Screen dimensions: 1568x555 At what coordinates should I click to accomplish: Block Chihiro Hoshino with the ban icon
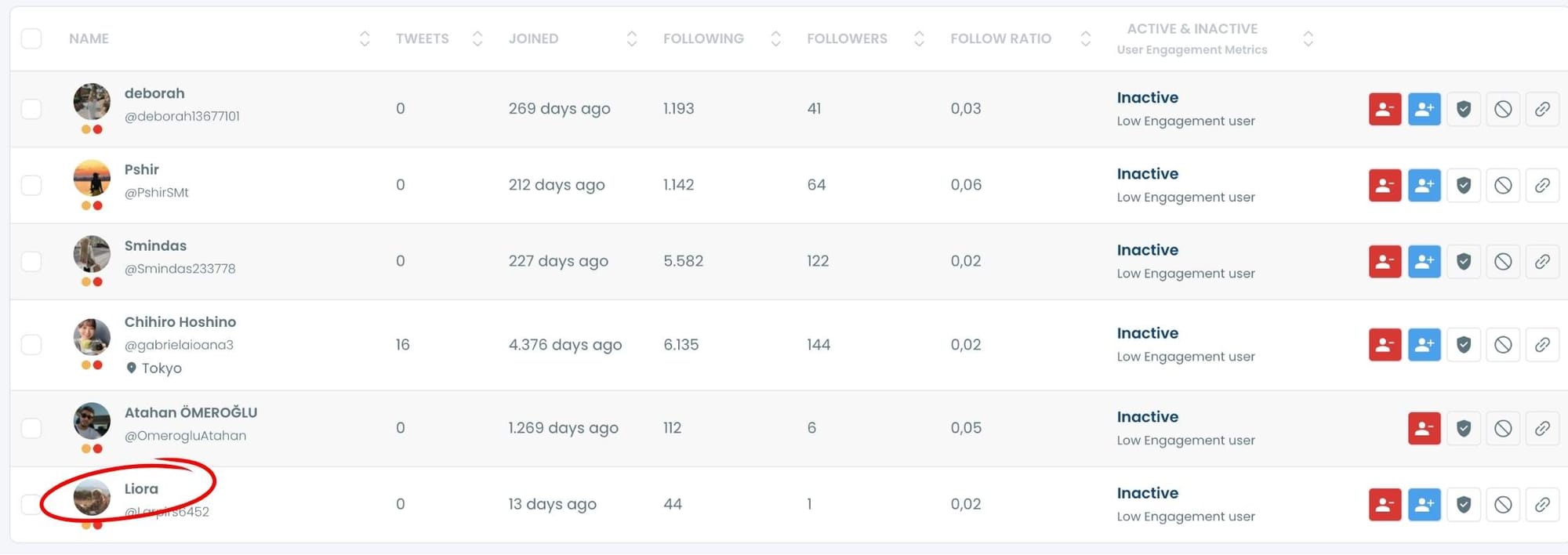1503,344
